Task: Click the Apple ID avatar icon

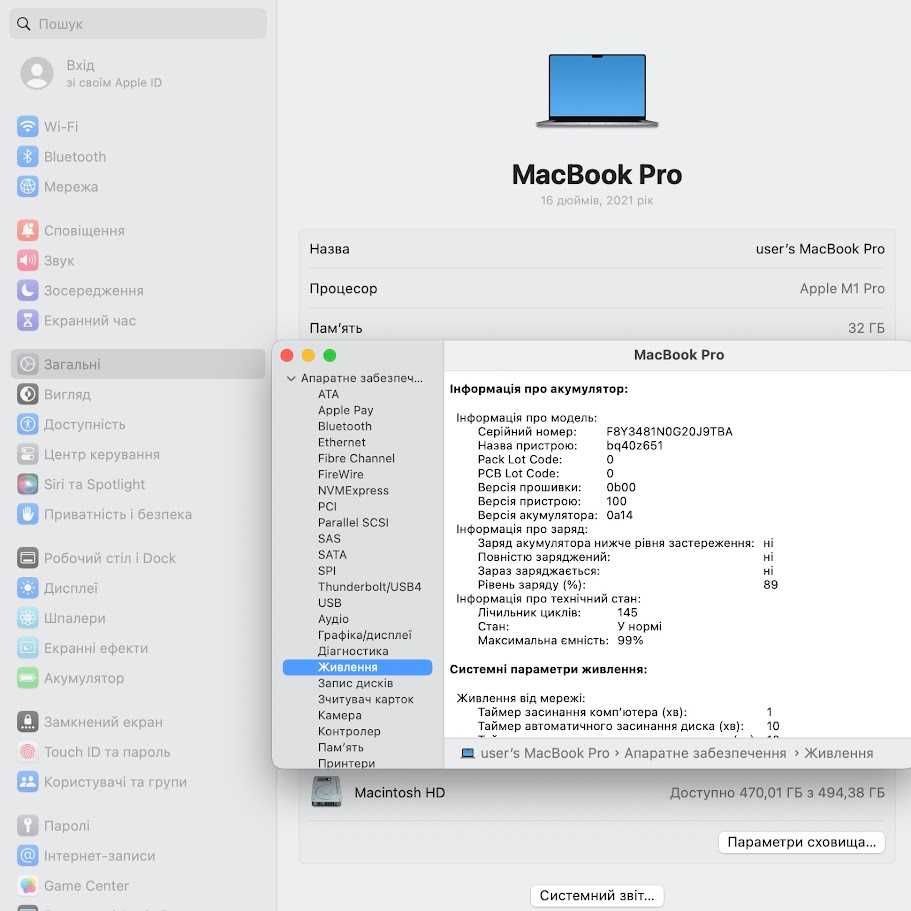Action: [x=37, y=73]
